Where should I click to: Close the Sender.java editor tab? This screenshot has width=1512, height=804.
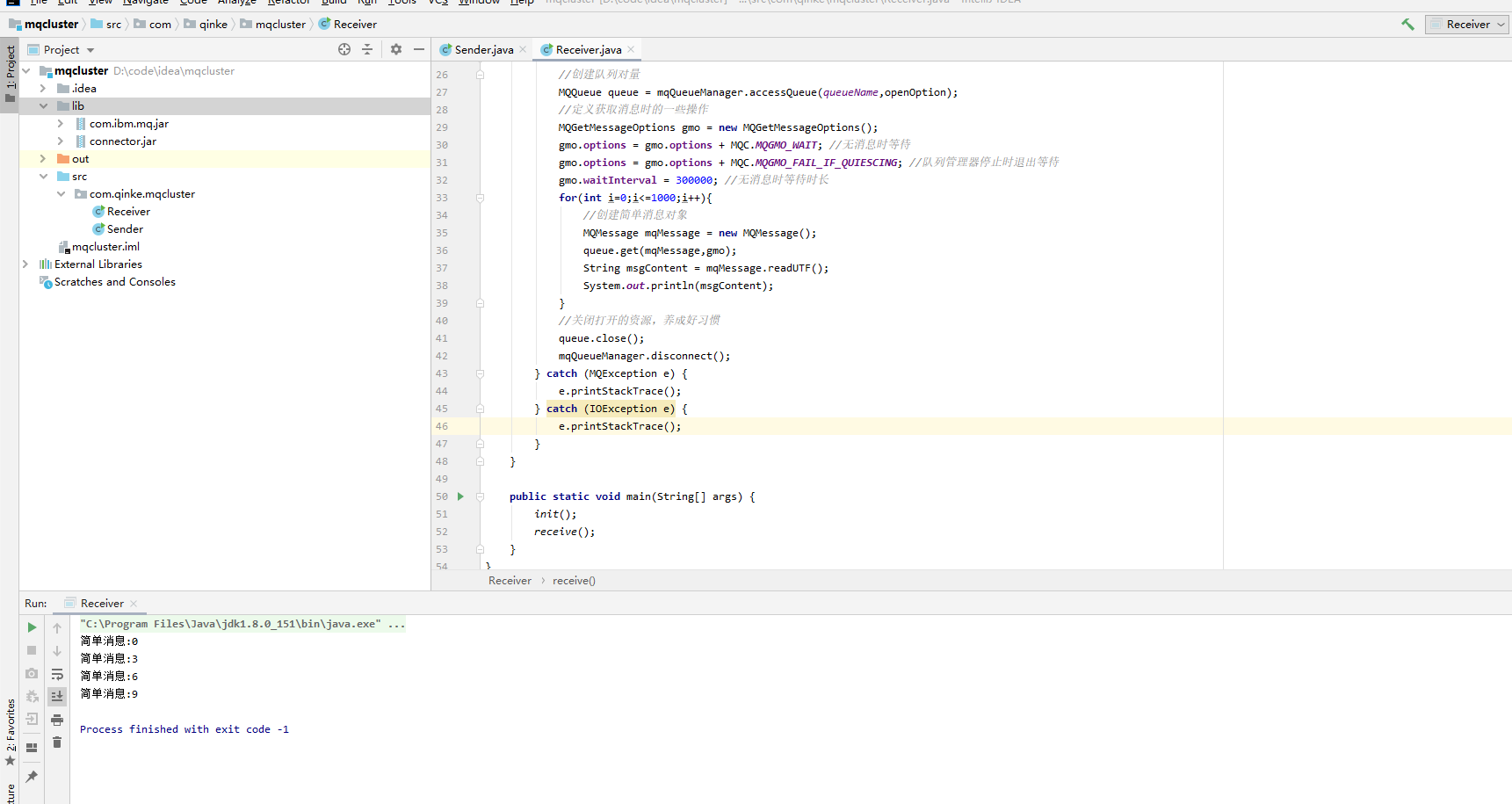[523, 49]
